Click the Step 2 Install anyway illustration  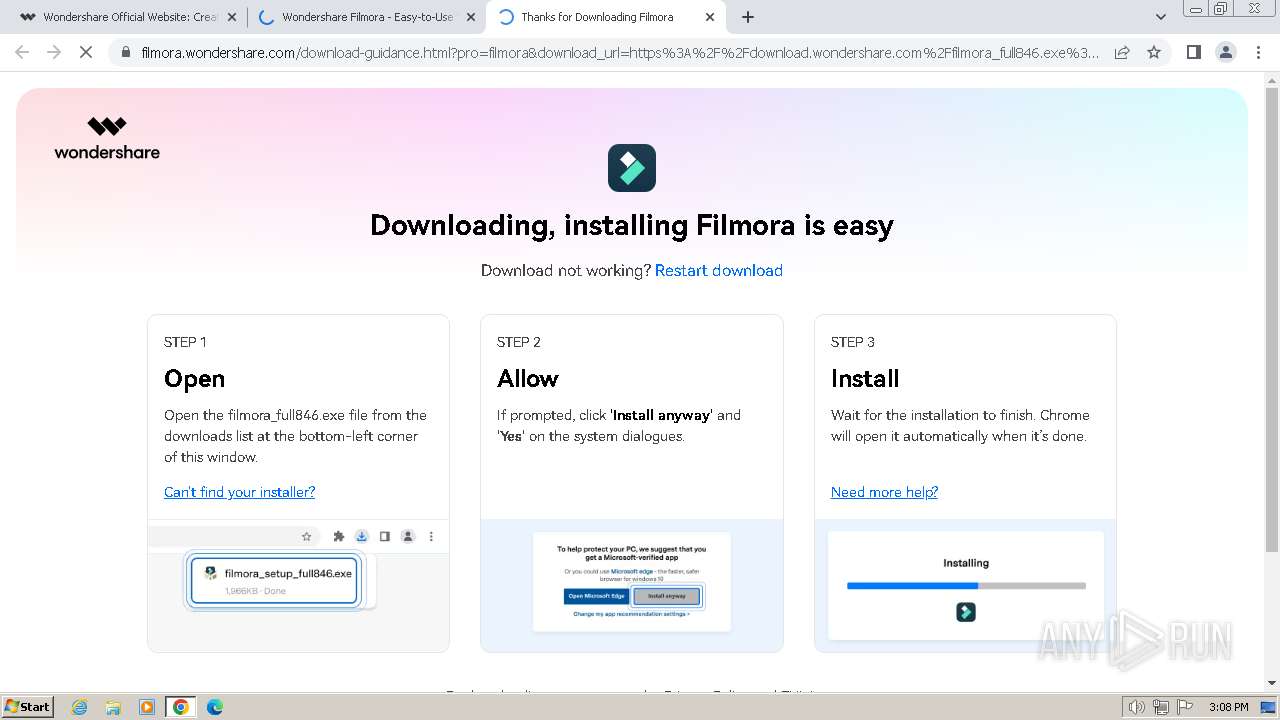(x=632, y=585)
